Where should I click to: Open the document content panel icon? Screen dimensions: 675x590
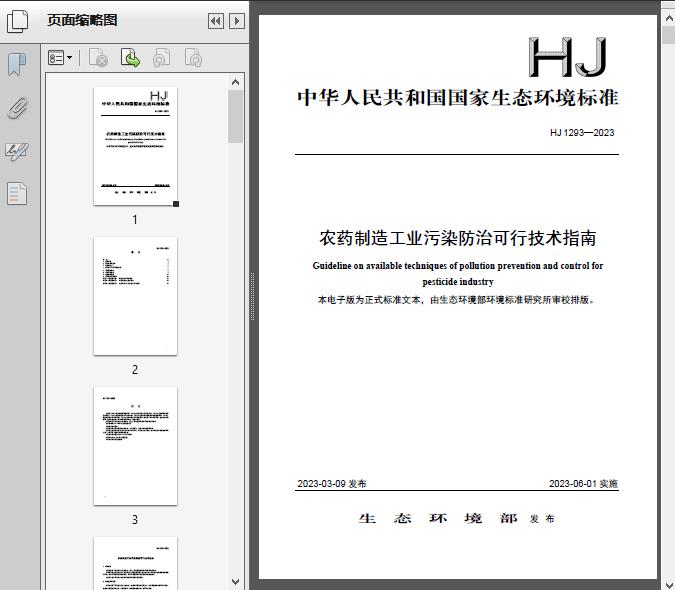pyautogui.click(x=17, y=193)
